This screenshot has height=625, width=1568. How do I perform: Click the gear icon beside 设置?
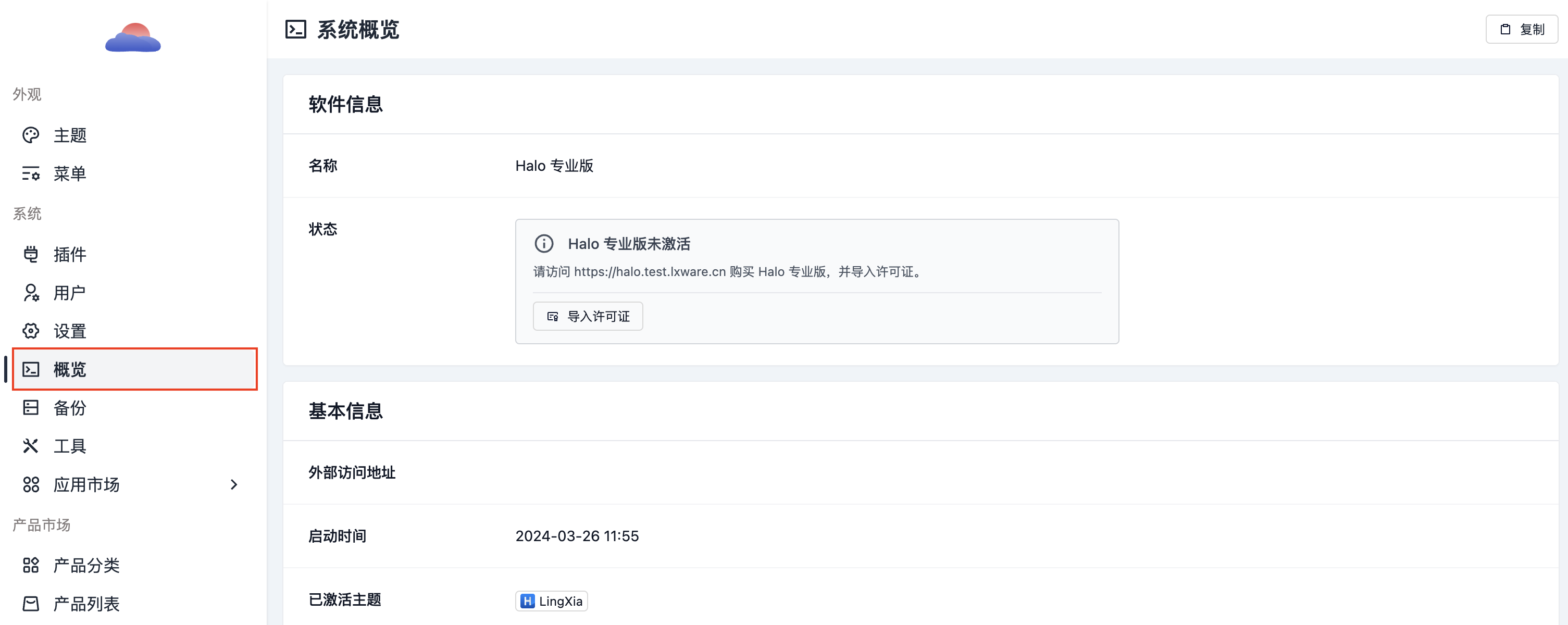point(31,331)
